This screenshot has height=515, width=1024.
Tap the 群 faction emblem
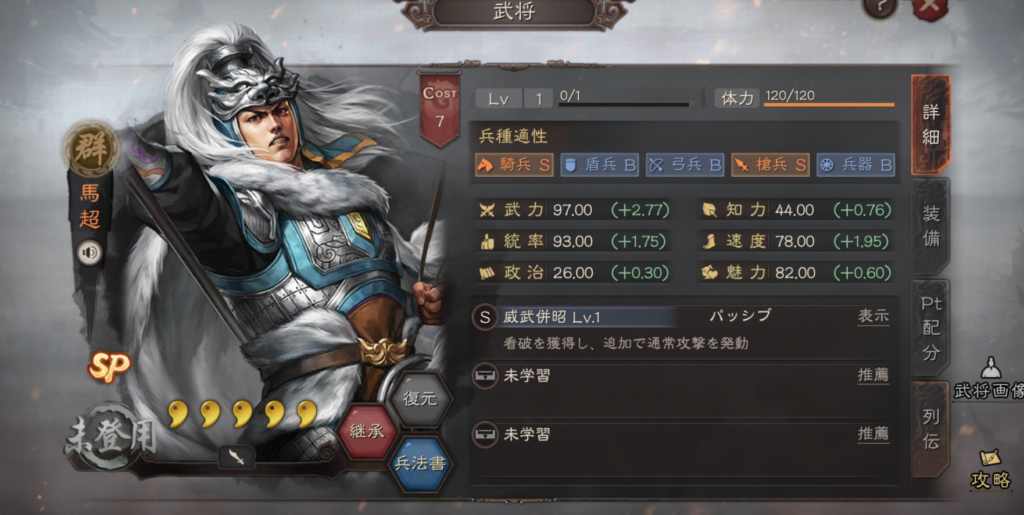92,149
